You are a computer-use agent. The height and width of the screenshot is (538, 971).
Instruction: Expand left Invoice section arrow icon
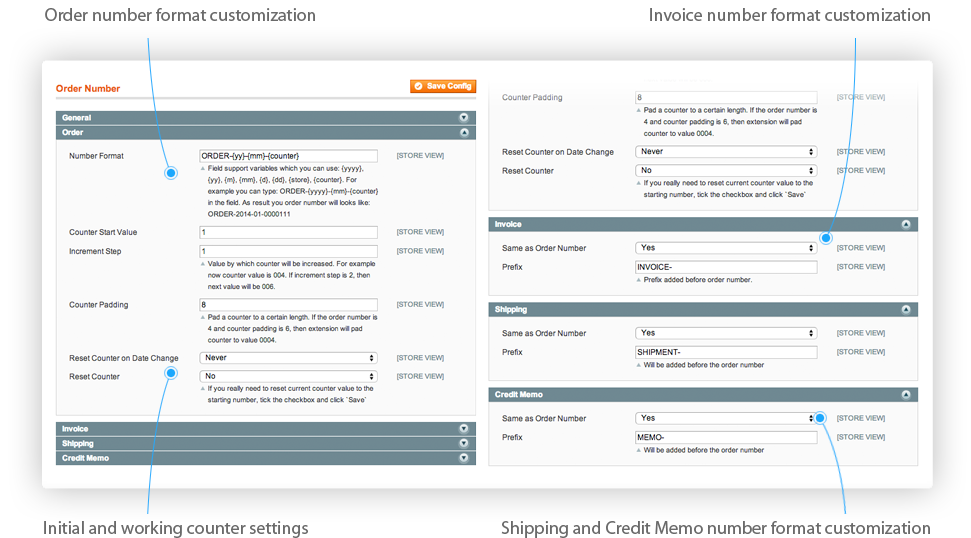tap(464, 429)
